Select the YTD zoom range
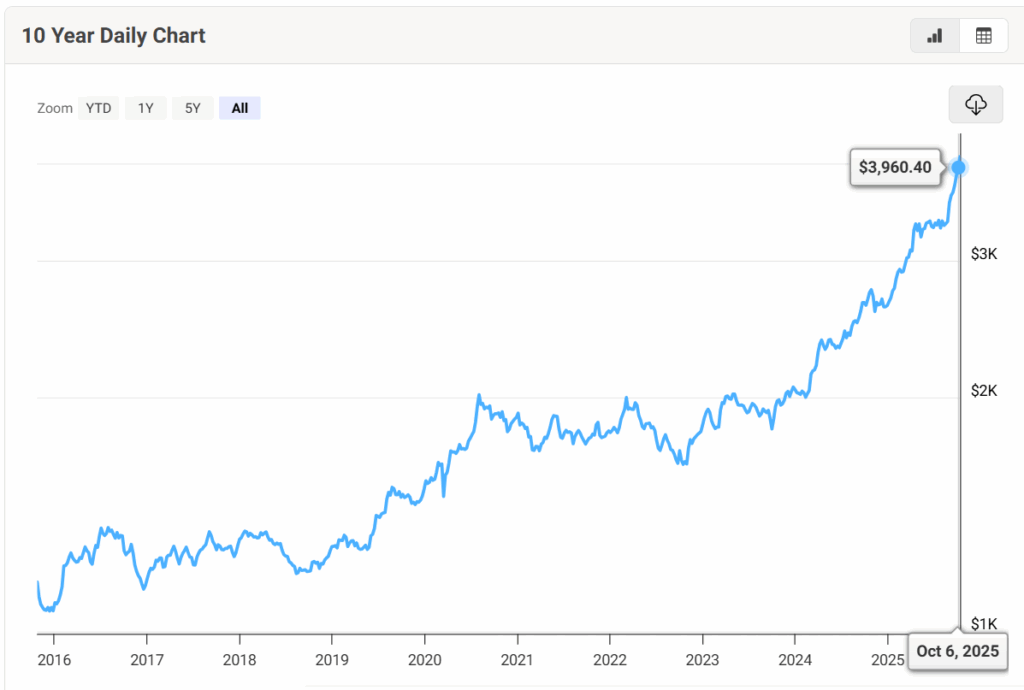 click(x=98, y=108)
